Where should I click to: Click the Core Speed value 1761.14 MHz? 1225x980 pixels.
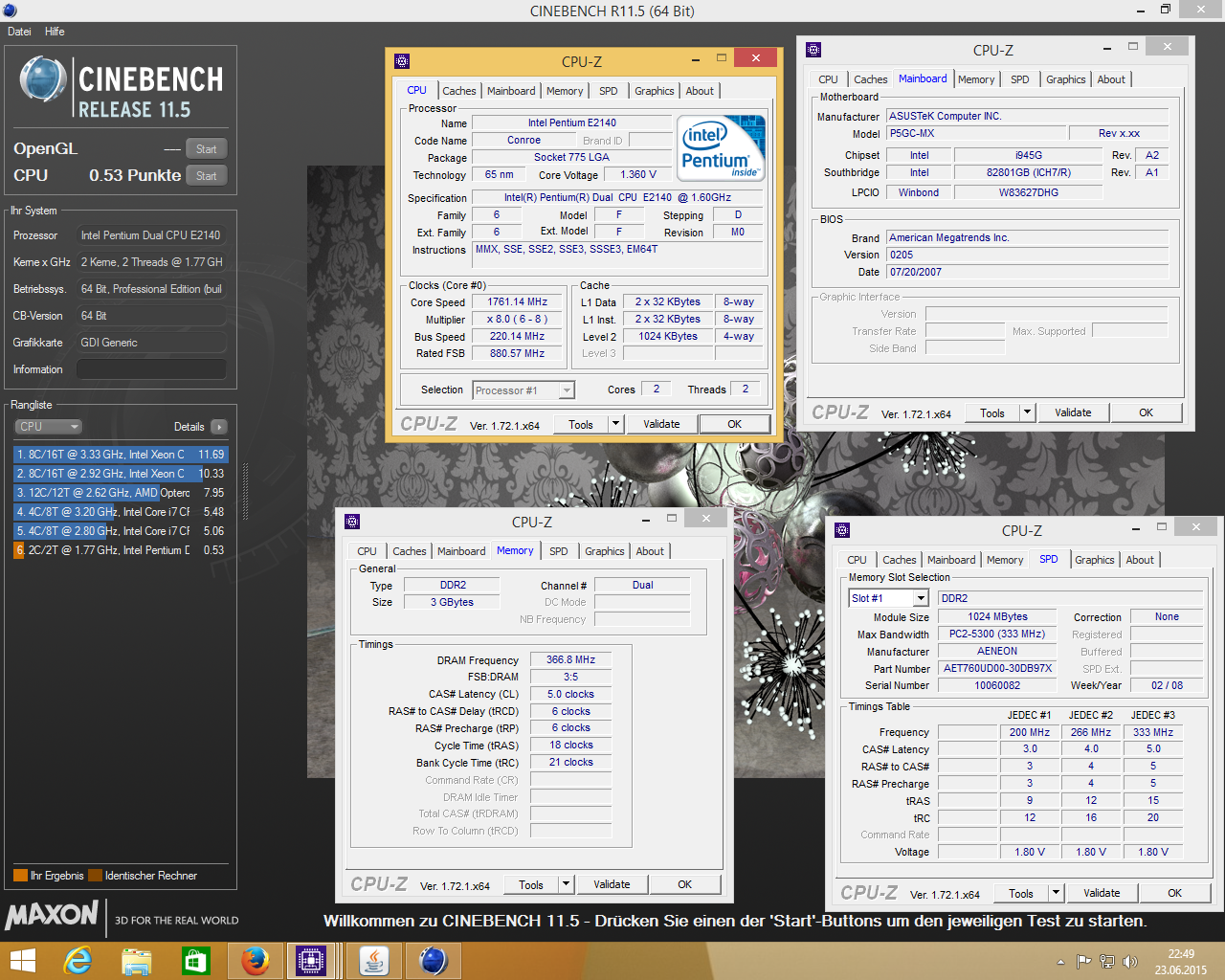tap(517, 301)
